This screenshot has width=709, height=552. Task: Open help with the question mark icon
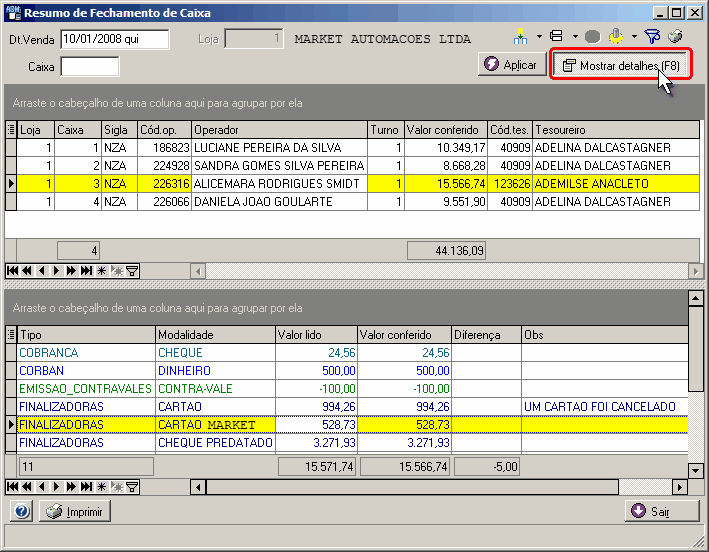coord(21,512)
